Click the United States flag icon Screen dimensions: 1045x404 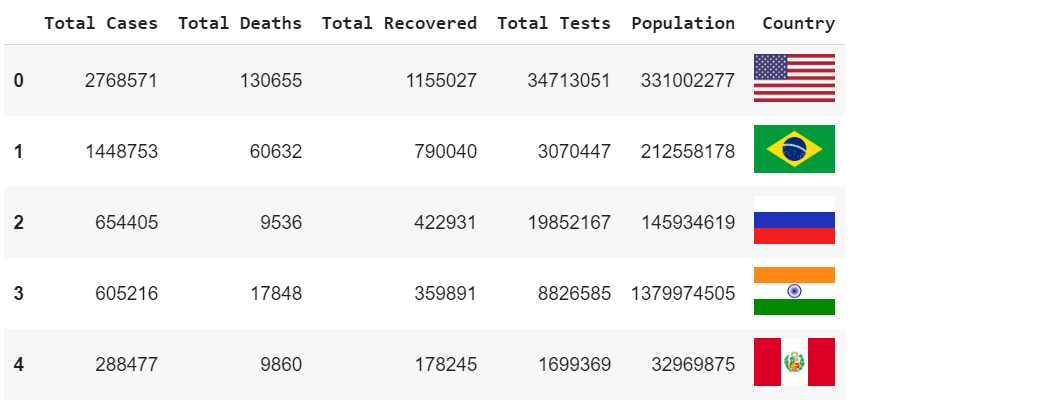pos(794,78)
